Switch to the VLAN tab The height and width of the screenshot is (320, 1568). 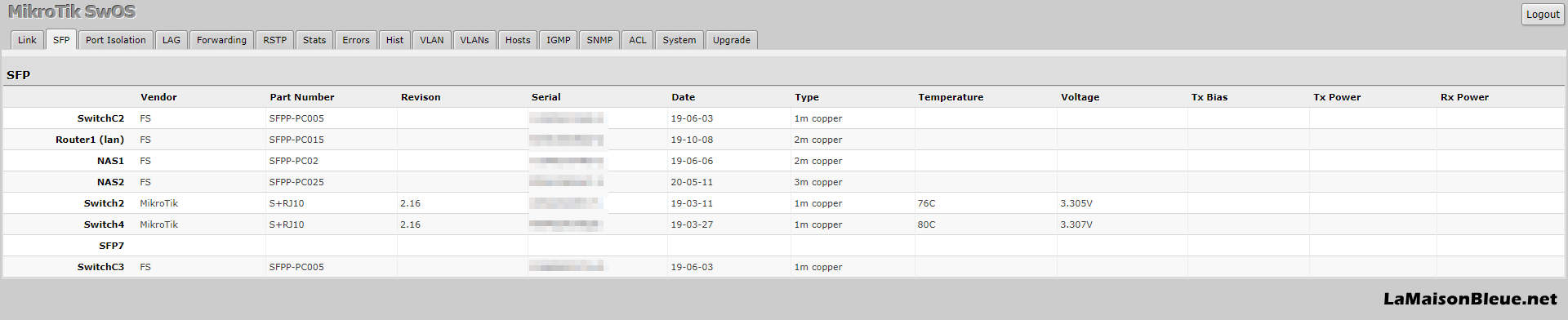coord(432,40)
